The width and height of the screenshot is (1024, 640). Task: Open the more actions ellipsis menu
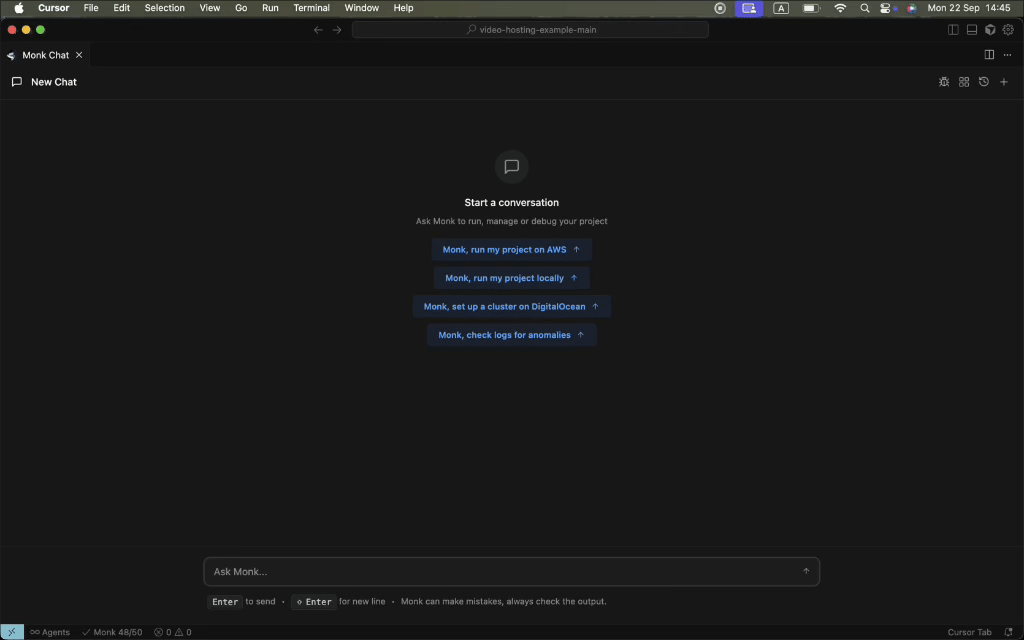[1007, 55]
